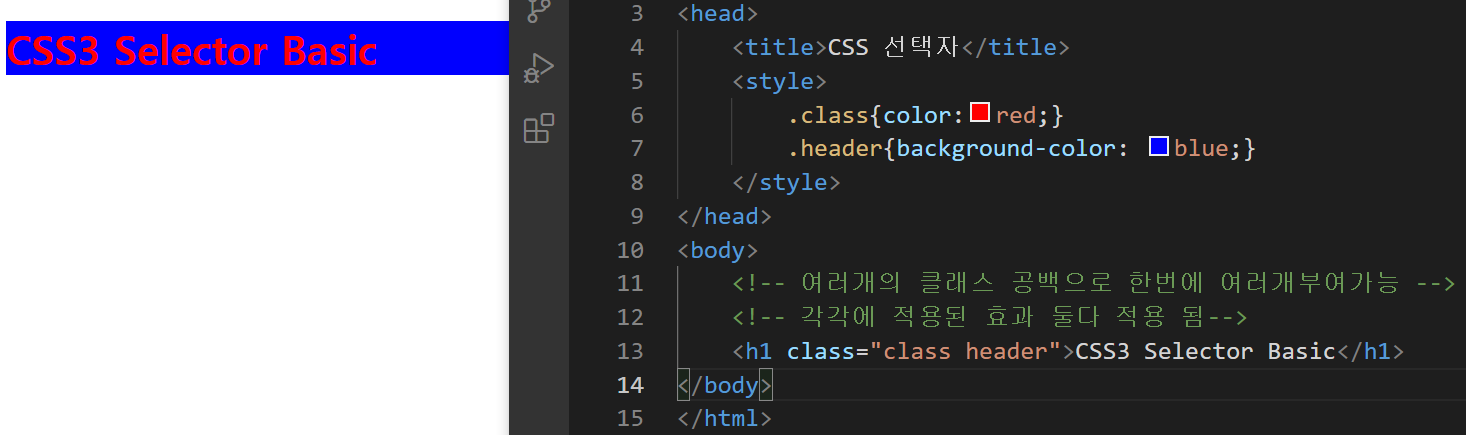Click the closing </body> tag

(725, 385)
